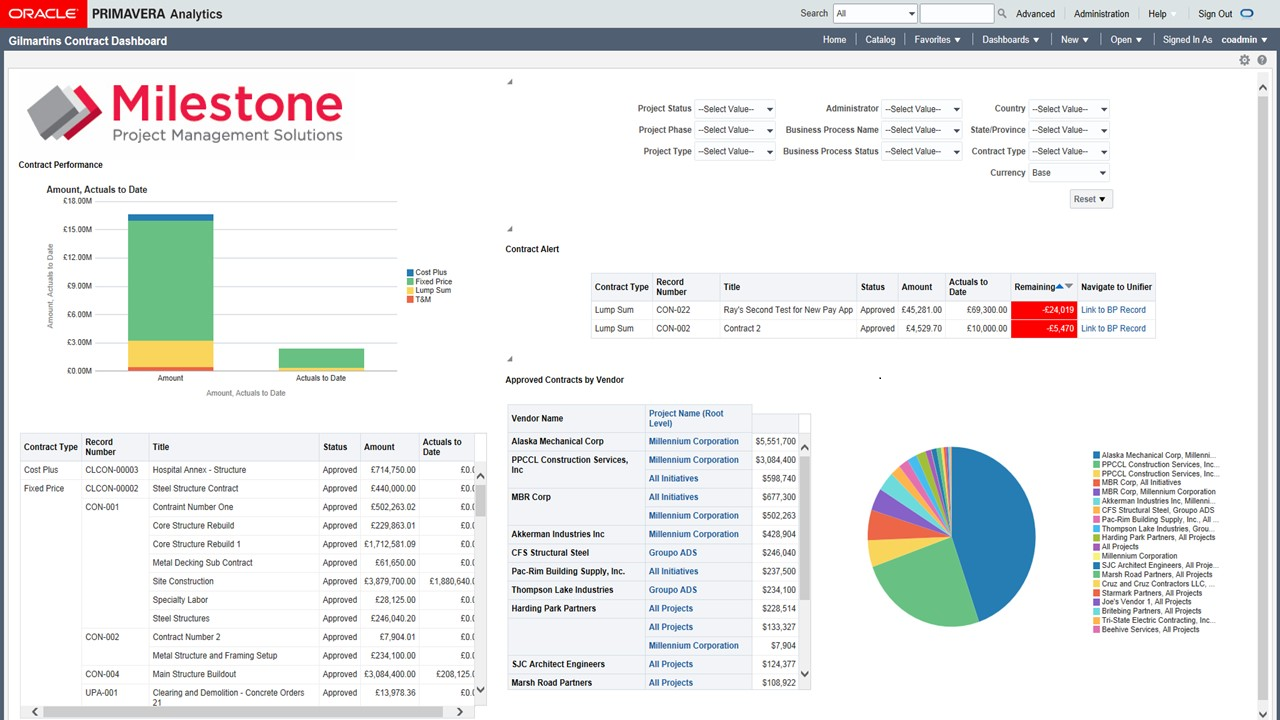Click vendor table scrollbar up arrow
Viewport: 1280px width, 720px height.
[x=804, y=447]
